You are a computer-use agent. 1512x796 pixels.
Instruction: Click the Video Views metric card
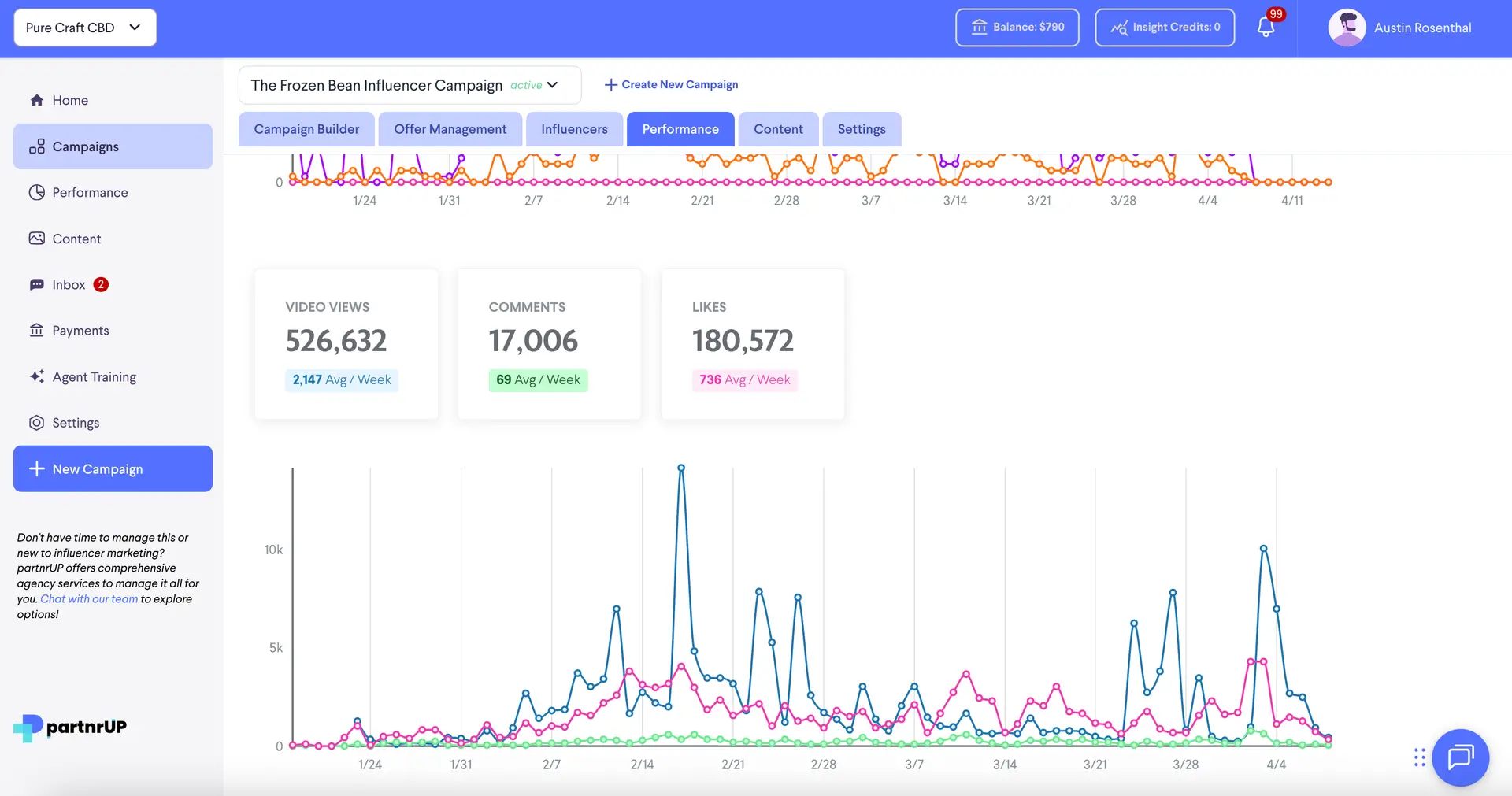(x=346, y=344)
